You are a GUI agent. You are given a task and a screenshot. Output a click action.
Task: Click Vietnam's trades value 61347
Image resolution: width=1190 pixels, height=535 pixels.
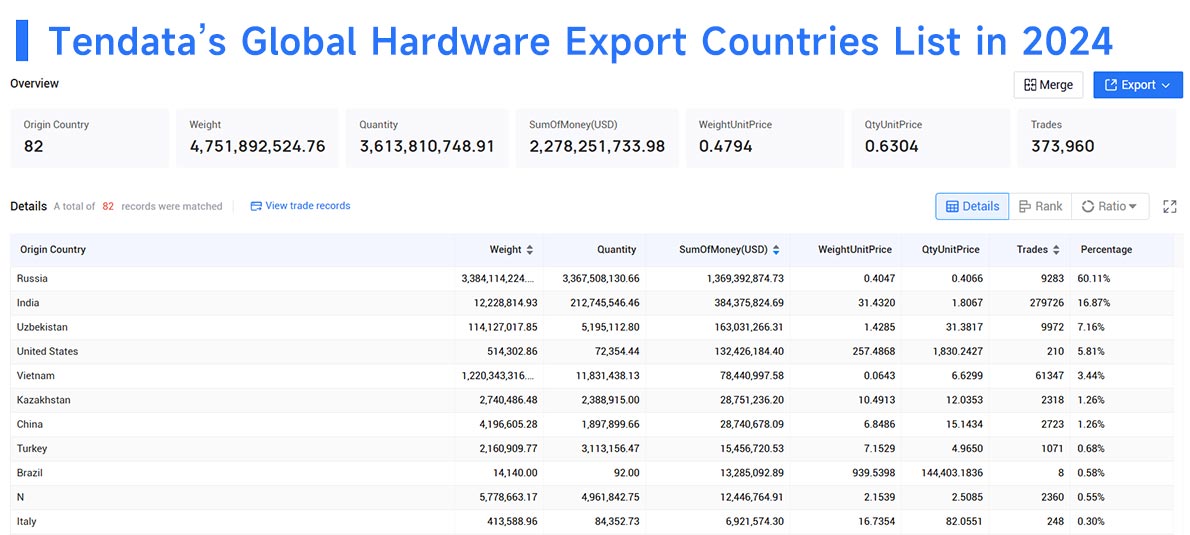click(1050, 376)
